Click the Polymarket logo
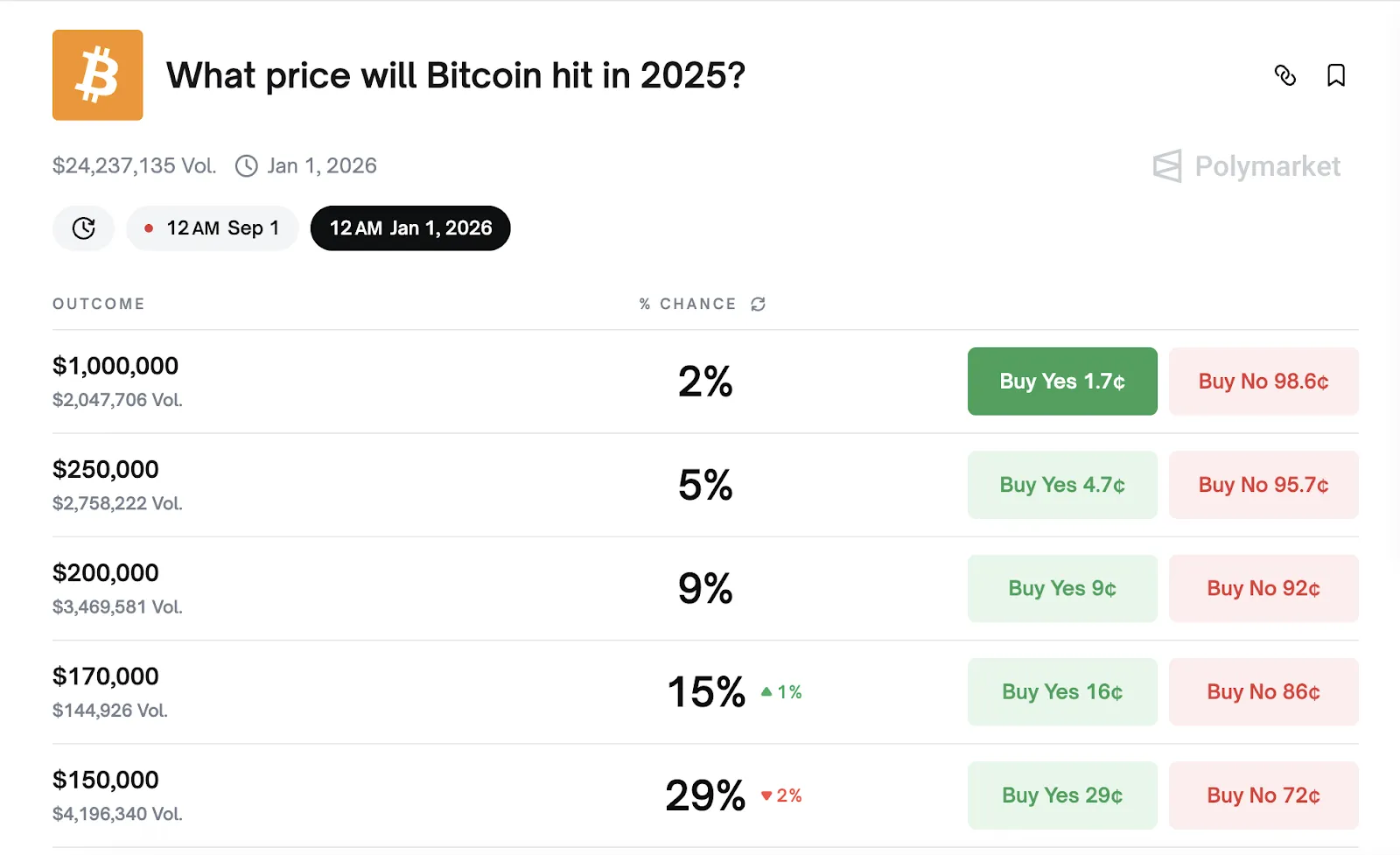This screenshot has height=855, width=1400. click(1247, 165)
